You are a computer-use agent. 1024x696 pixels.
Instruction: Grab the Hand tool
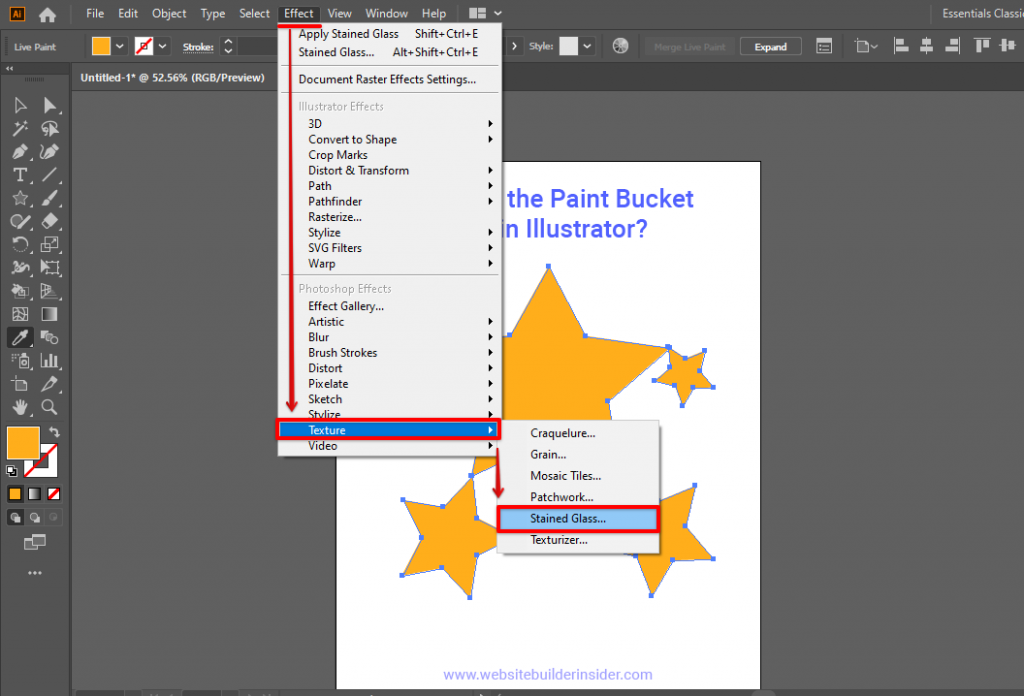[x=20, y=408]
